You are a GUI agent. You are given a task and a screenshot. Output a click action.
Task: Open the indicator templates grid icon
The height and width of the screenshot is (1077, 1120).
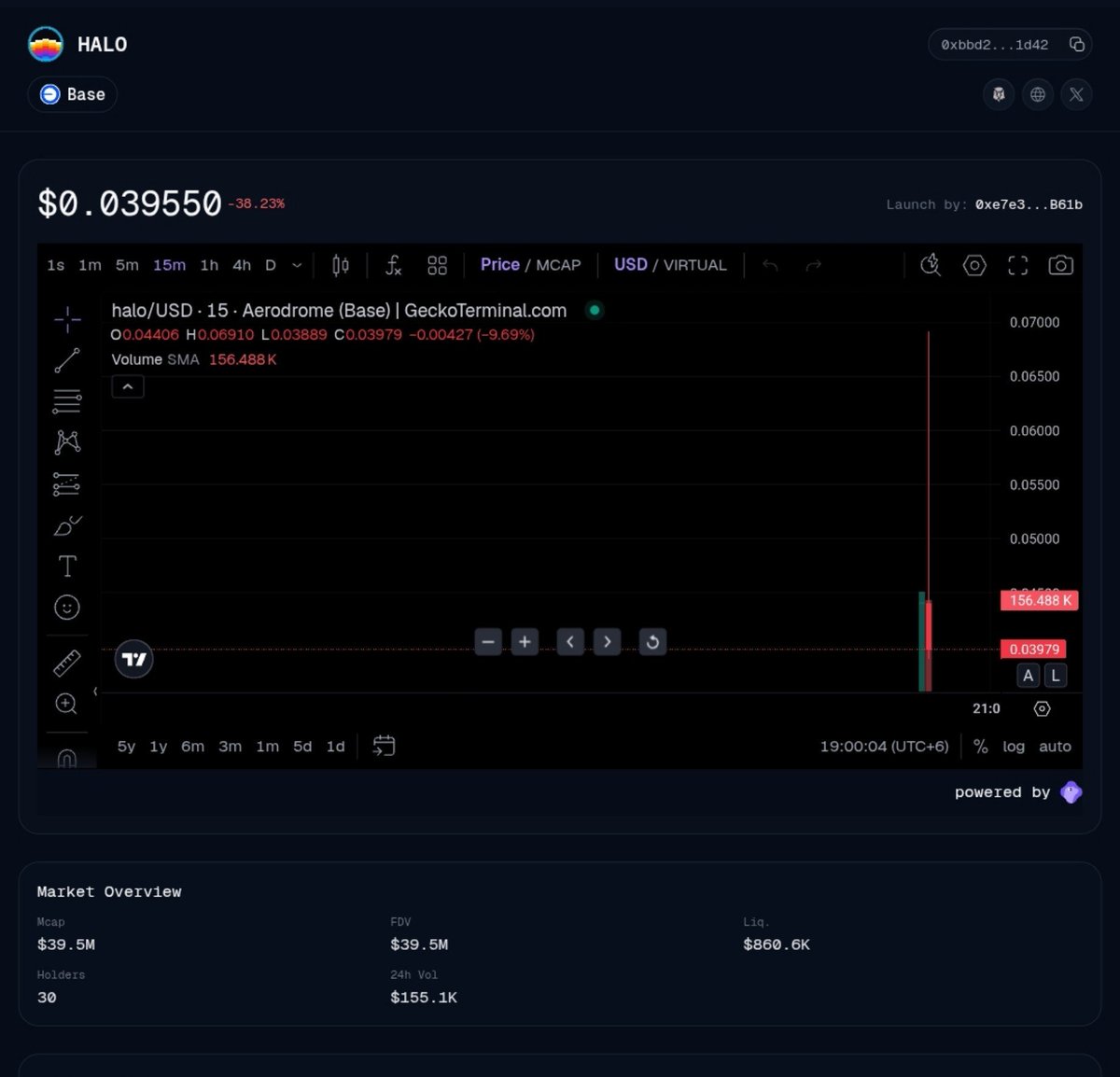tap(437, 265)
